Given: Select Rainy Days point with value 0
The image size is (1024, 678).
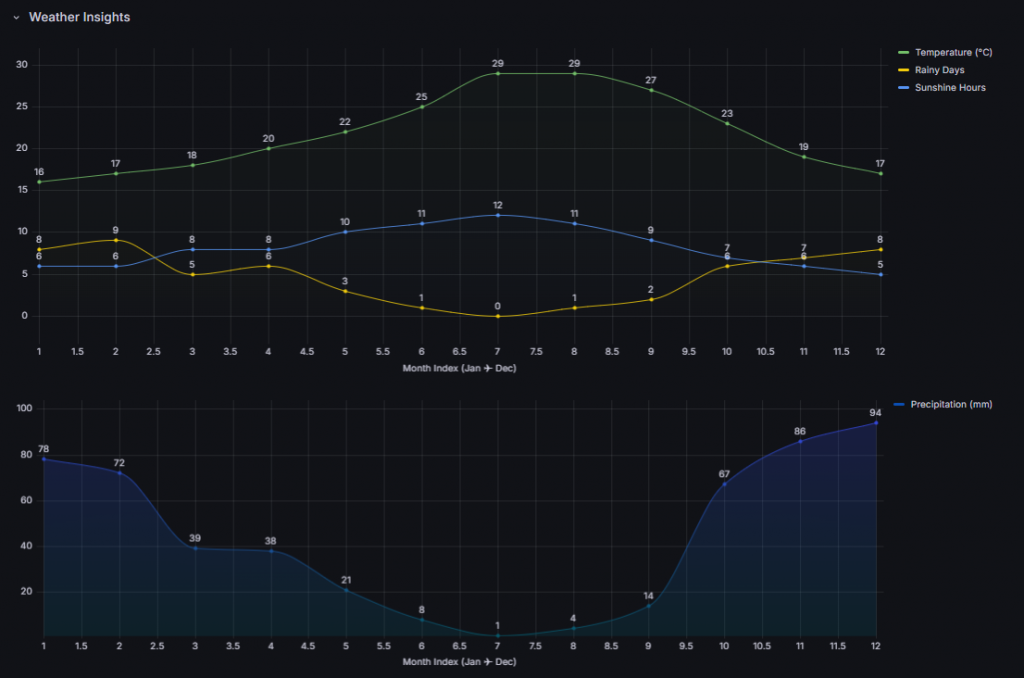Looking at the screenshot, I should pos(497,316).
